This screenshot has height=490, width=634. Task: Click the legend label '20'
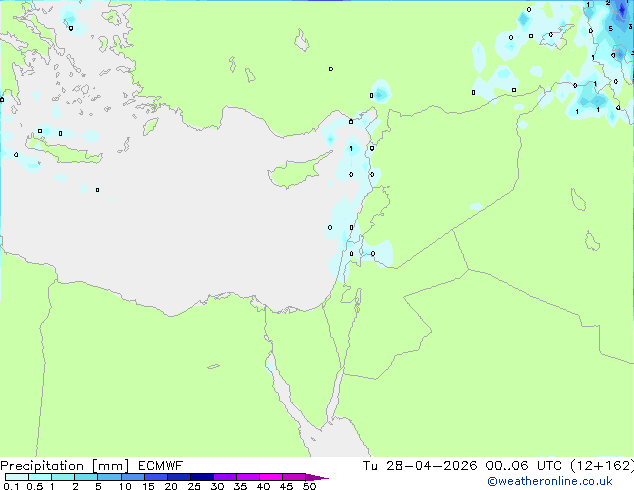tap(171, 486)
